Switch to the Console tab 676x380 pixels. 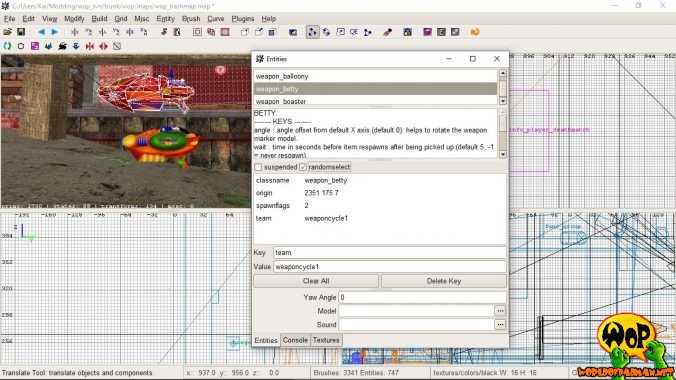pos(295,340)
